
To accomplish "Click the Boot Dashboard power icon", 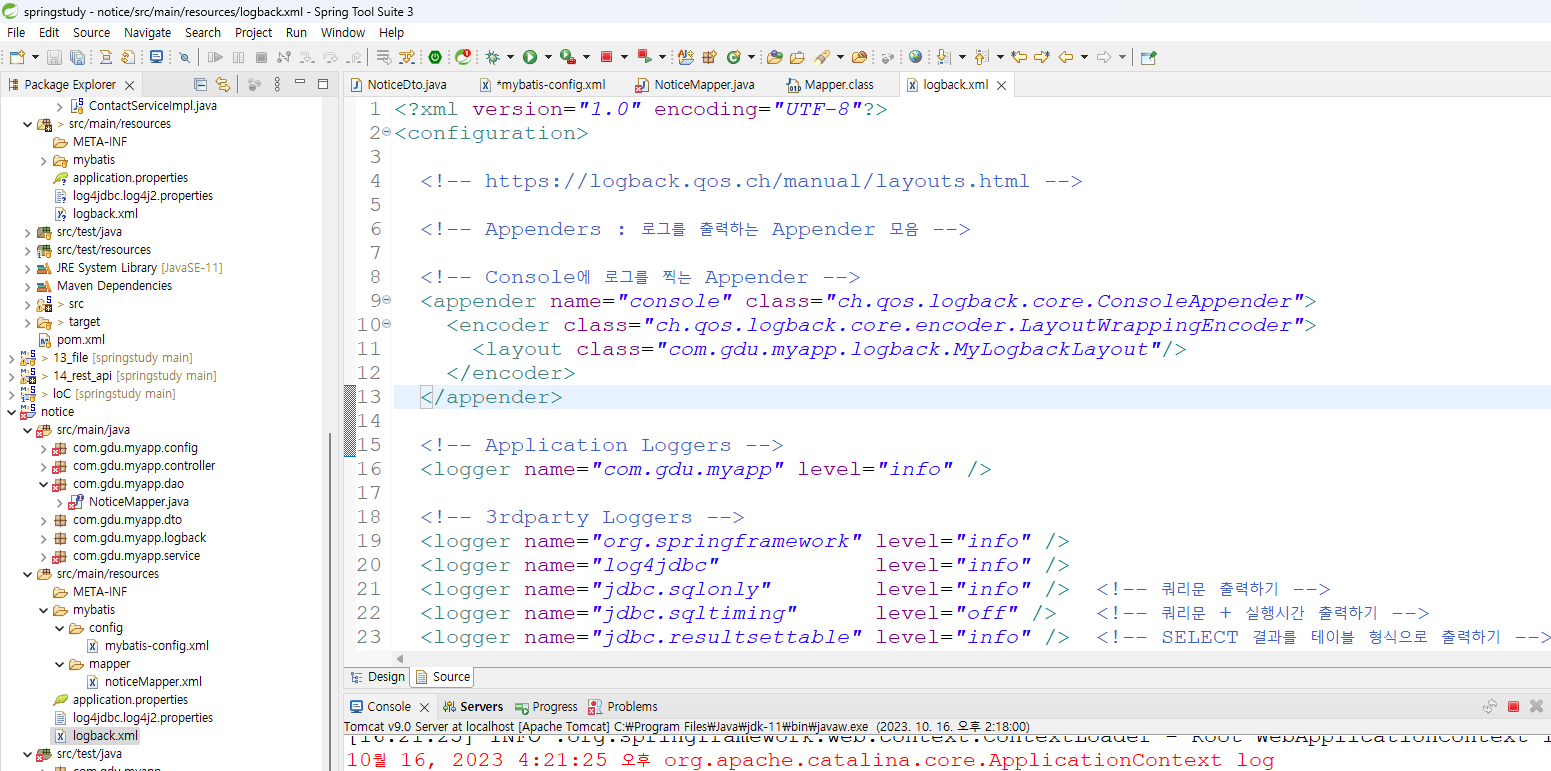I will tap(435, 57).
